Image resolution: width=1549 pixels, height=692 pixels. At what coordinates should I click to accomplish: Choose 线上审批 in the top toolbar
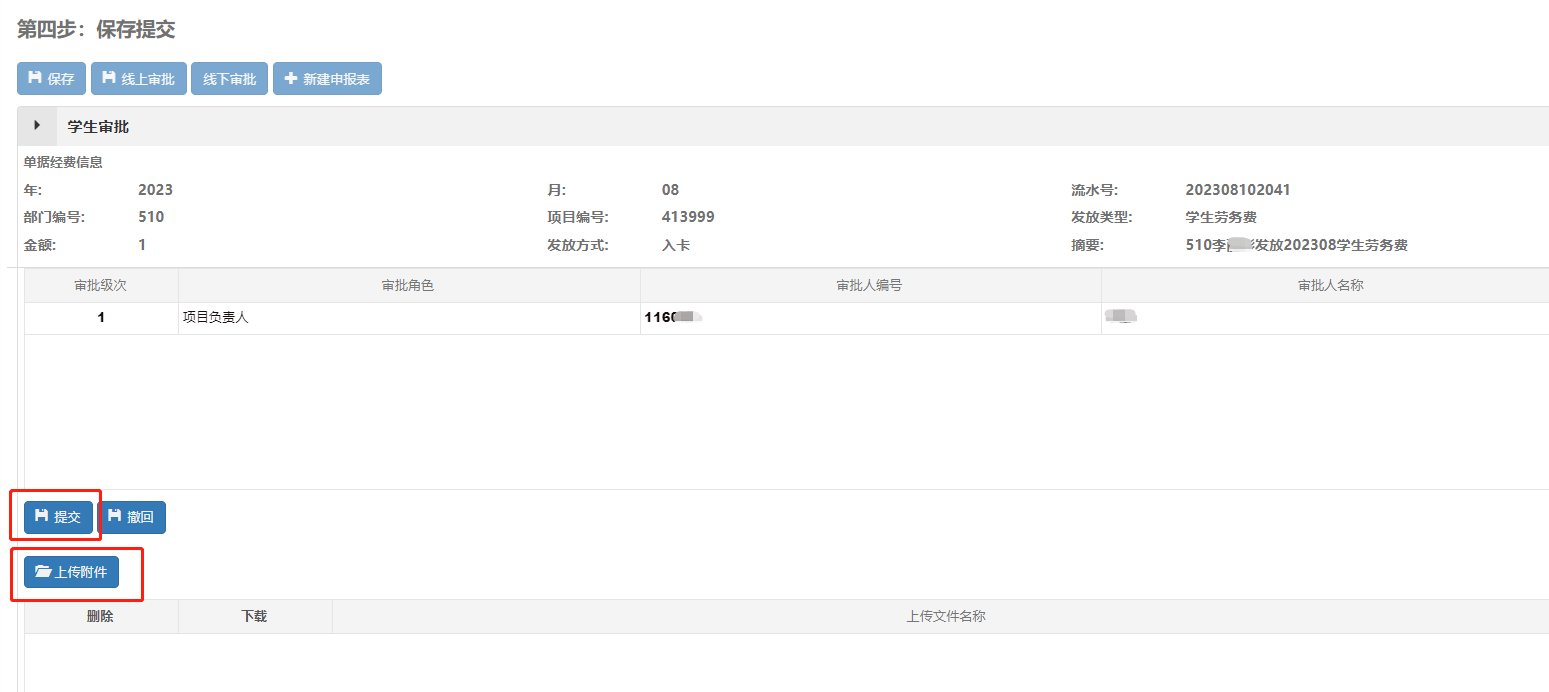[x=138, y=79]
